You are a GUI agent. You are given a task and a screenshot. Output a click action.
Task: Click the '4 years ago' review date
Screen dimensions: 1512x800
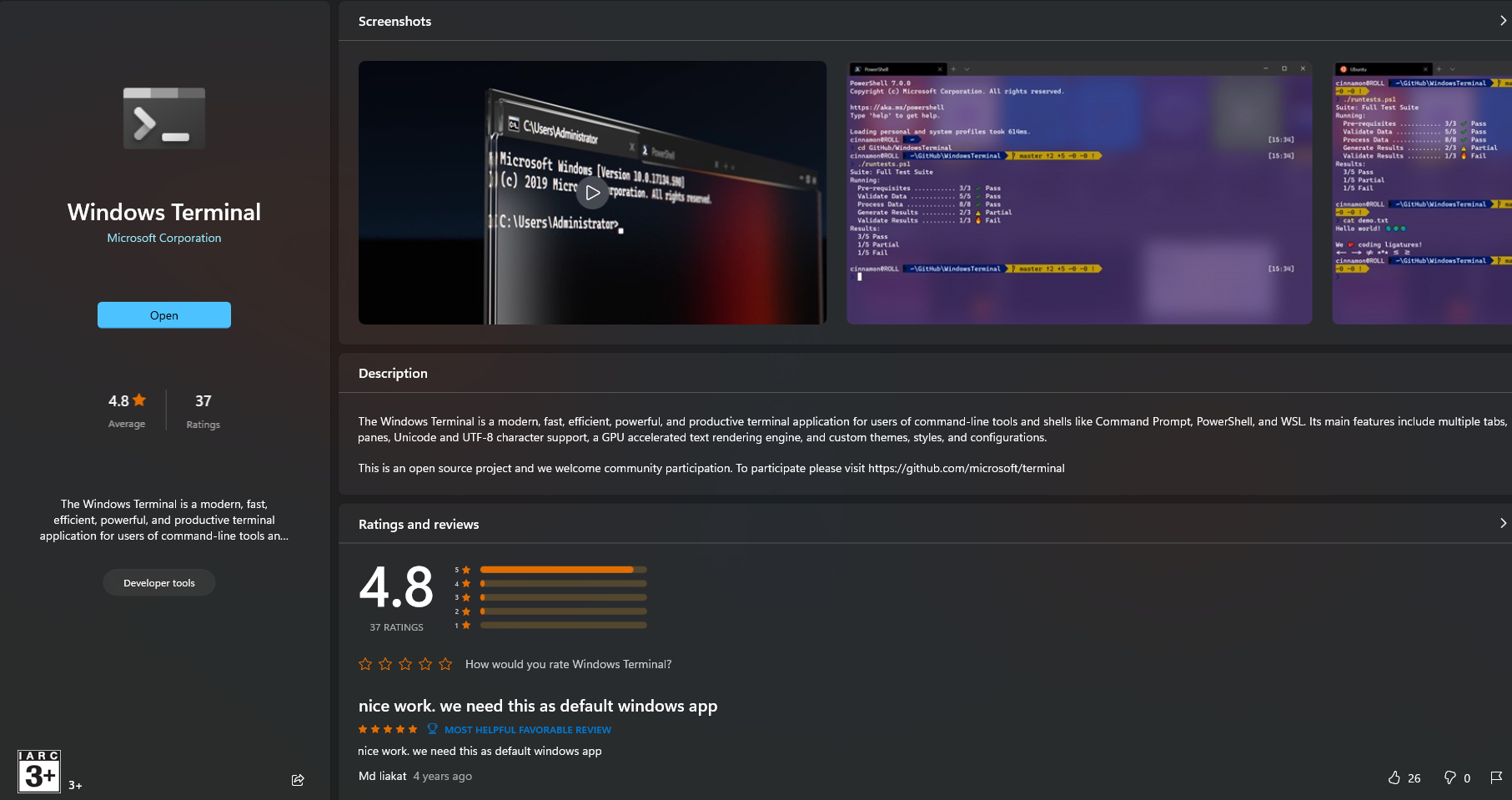443,776
